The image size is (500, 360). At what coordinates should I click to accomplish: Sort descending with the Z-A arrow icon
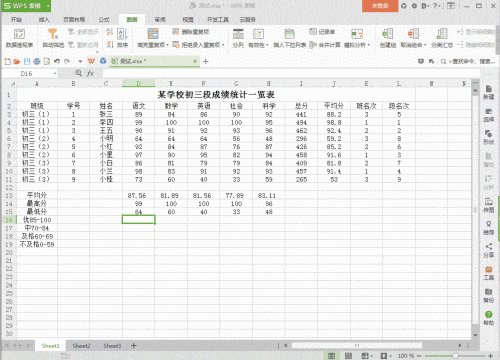[110, 44]
